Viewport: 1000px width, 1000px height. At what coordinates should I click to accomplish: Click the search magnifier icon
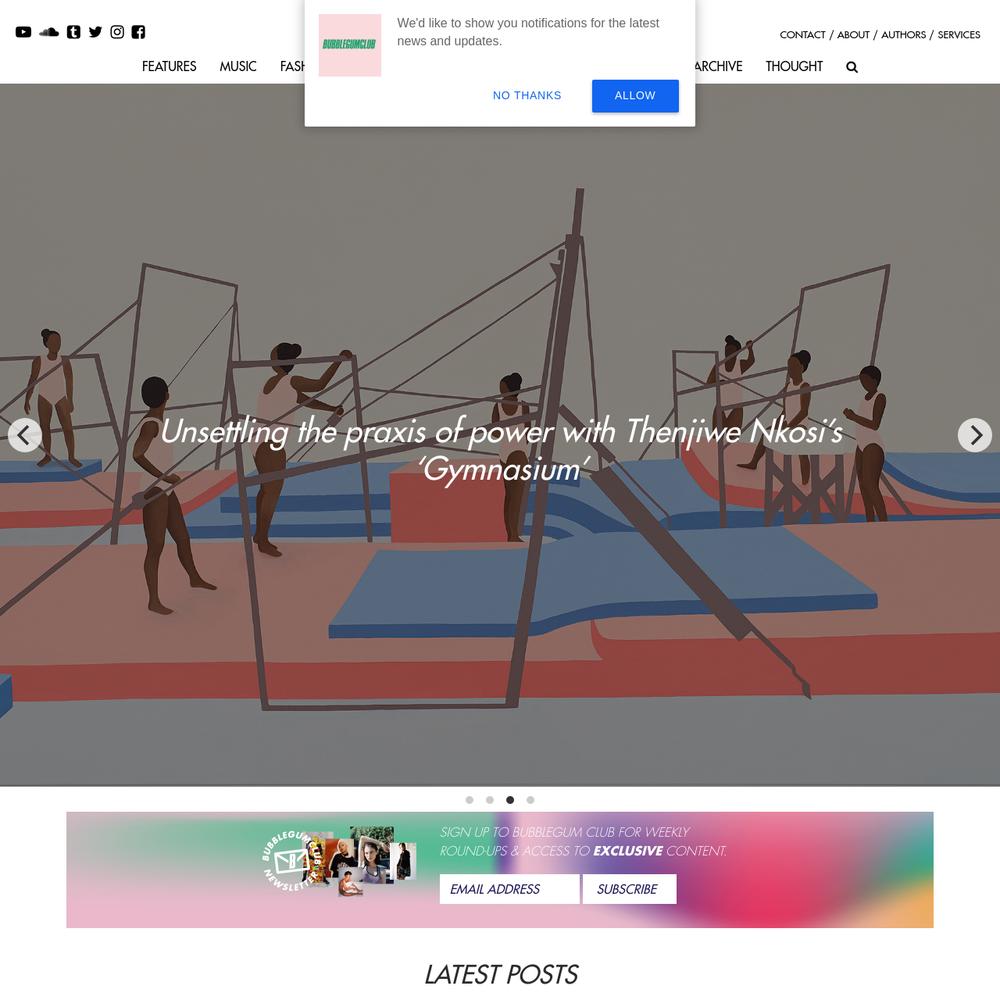851,67
